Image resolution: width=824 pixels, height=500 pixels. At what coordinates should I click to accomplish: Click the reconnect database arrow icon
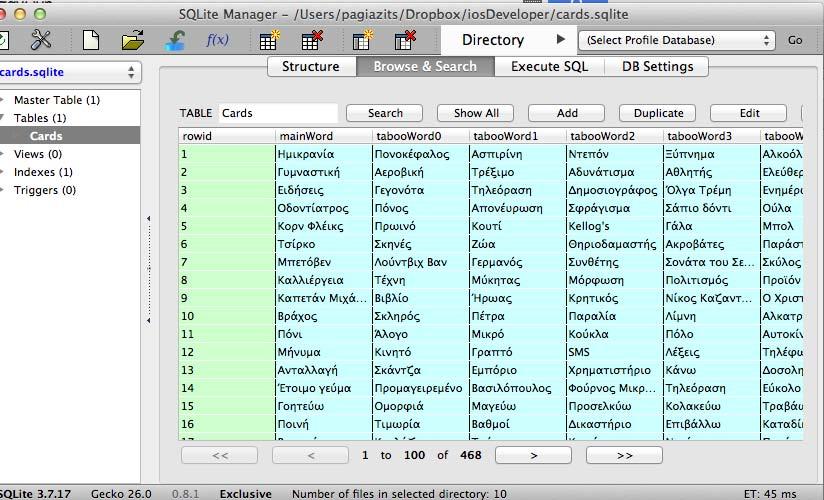point(175,40)
